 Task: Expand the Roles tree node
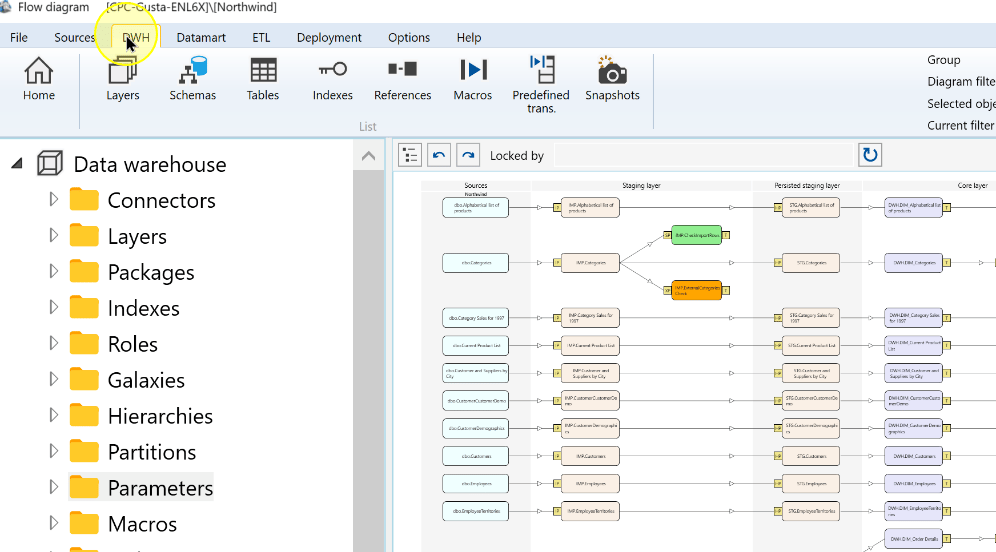(53, 343)
